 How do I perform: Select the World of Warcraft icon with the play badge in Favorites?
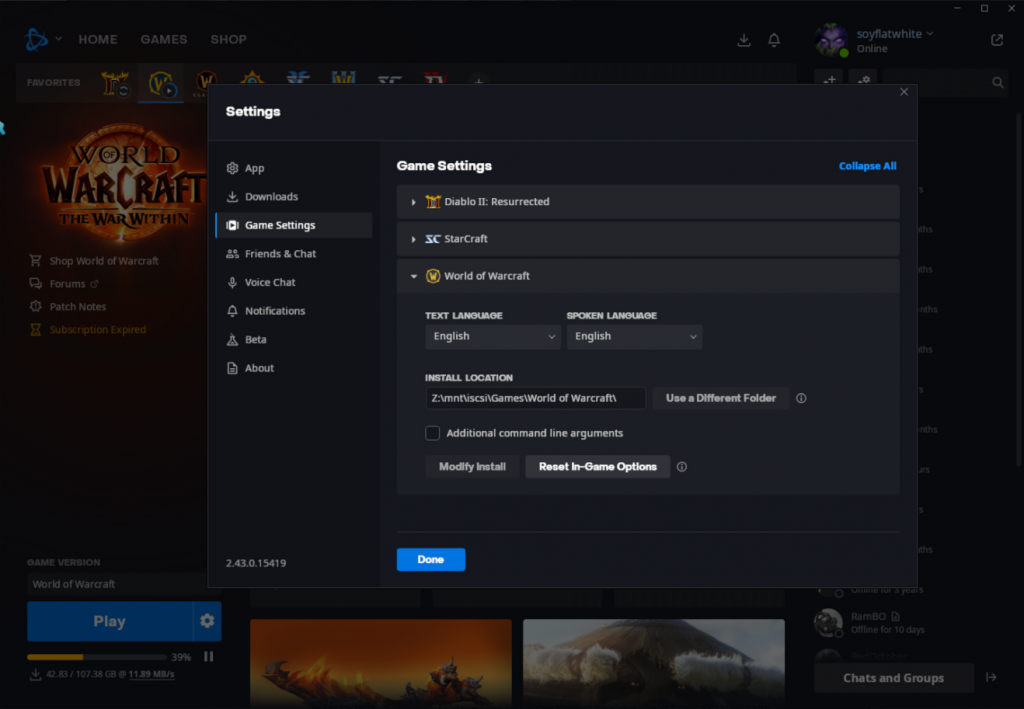(161, 84)
